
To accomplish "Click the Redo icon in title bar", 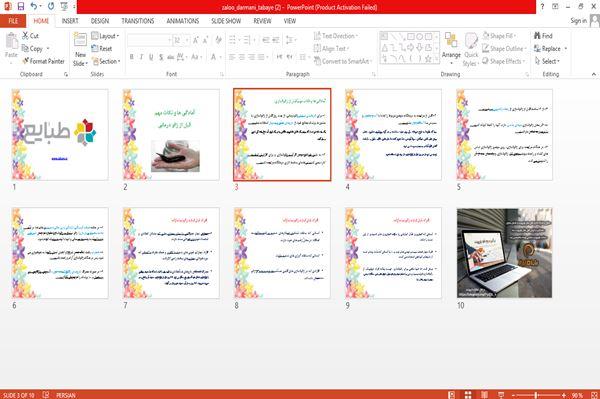I will pyautogui.click(x=51, y=6).
